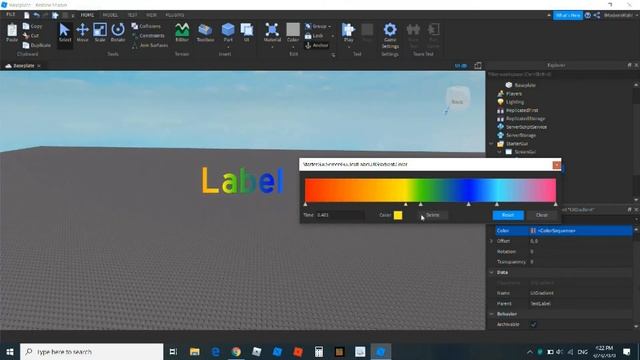Copy the selected object

click(x=33, y=26)
